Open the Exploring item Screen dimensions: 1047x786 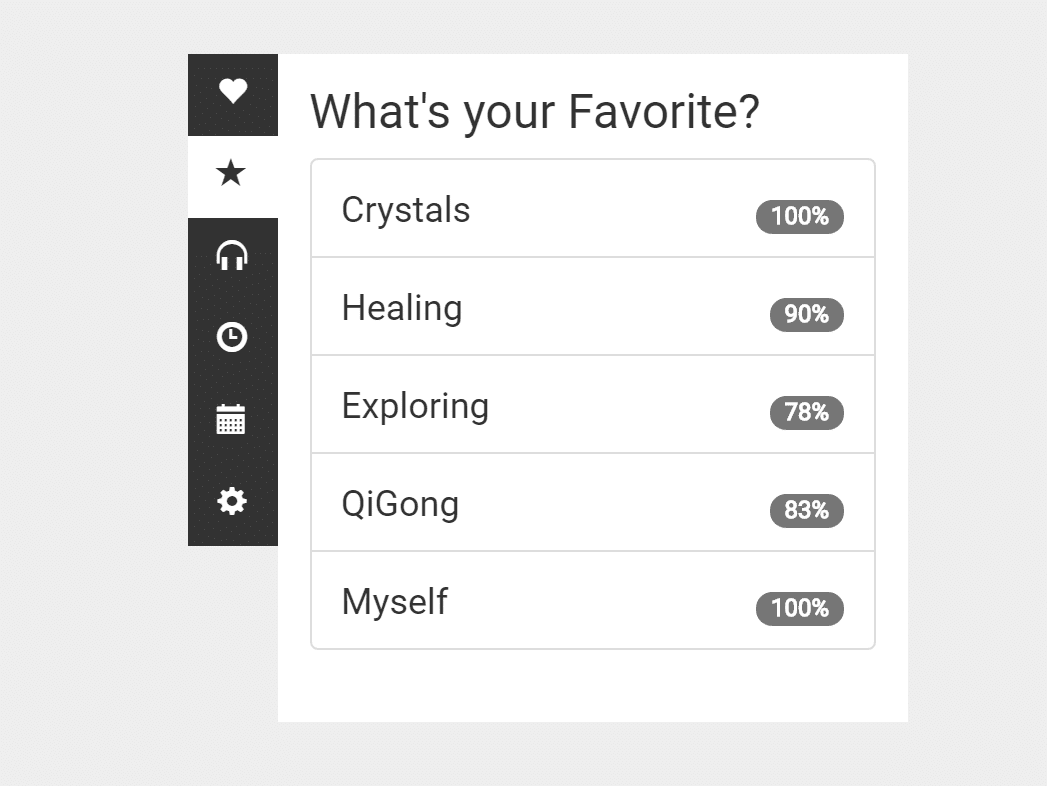592,404
